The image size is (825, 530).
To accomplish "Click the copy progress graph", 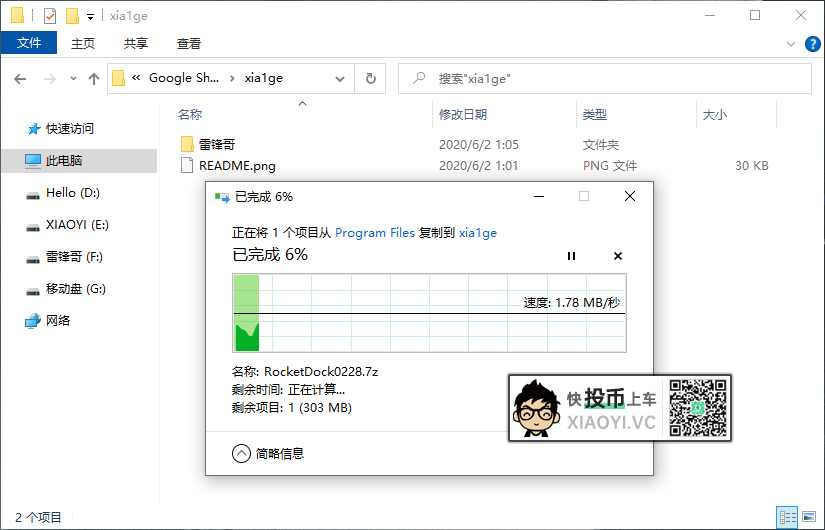I will (x=429, y=313).
